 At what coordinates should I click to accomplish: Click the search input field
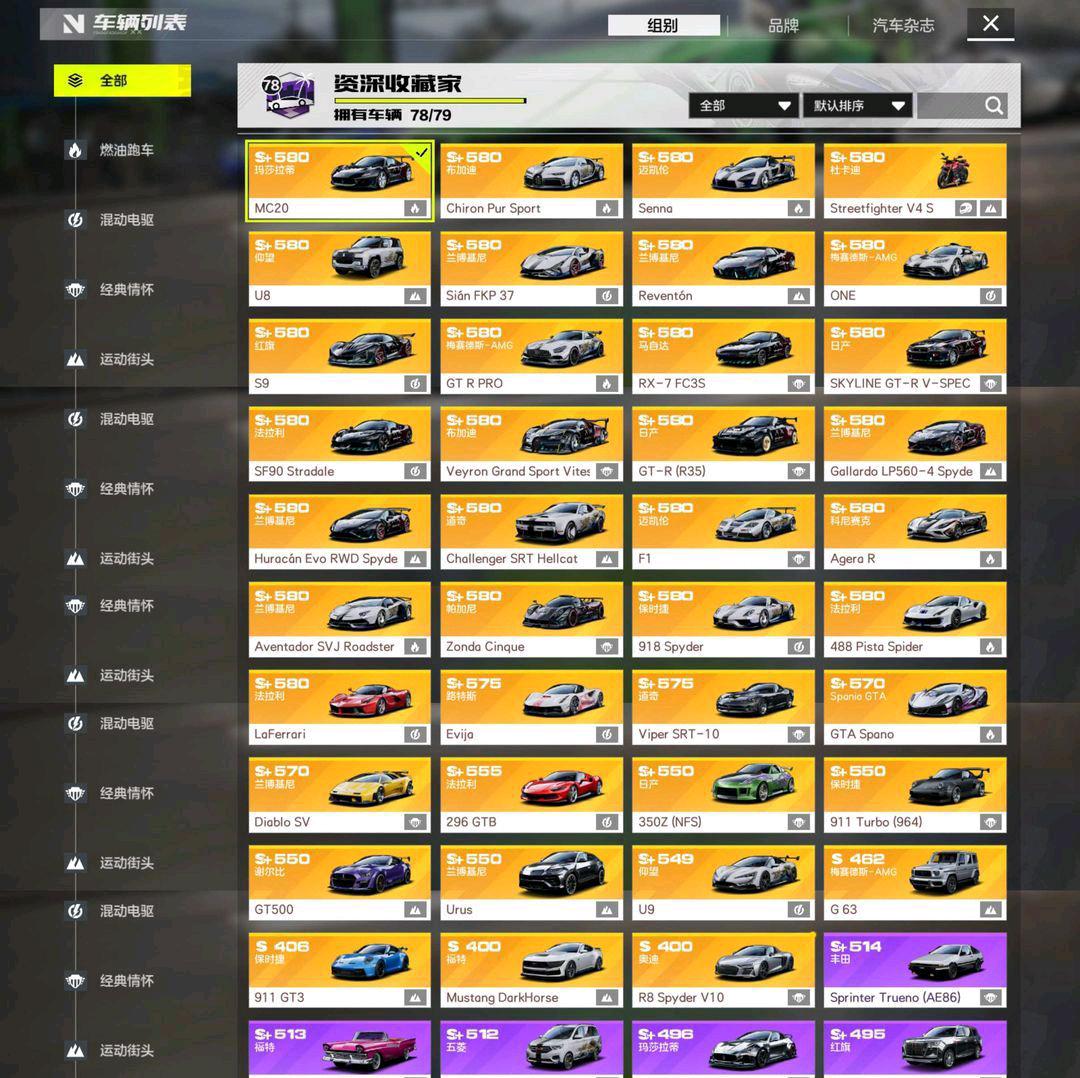pos(951,105)
